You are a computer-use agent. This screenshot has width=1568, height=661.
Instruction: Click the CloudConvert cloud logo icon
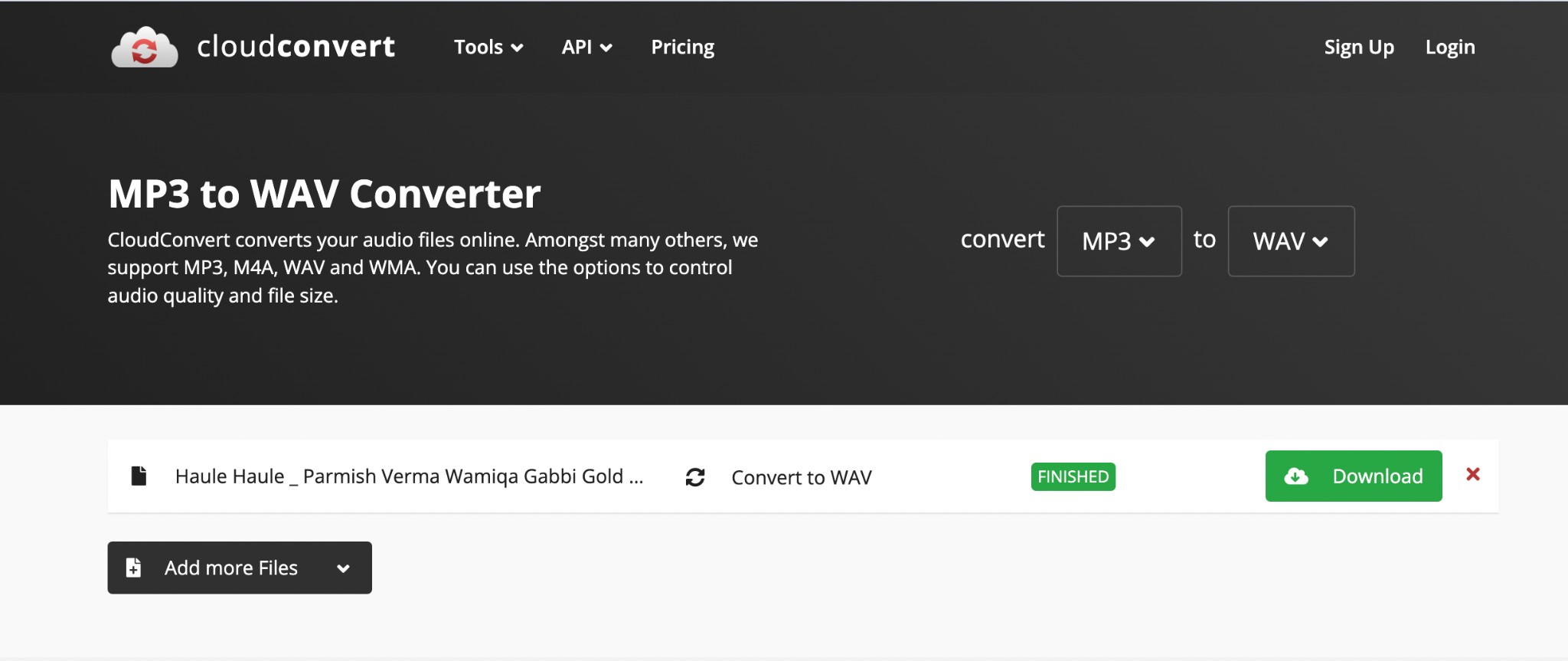(x=145, y=47)
